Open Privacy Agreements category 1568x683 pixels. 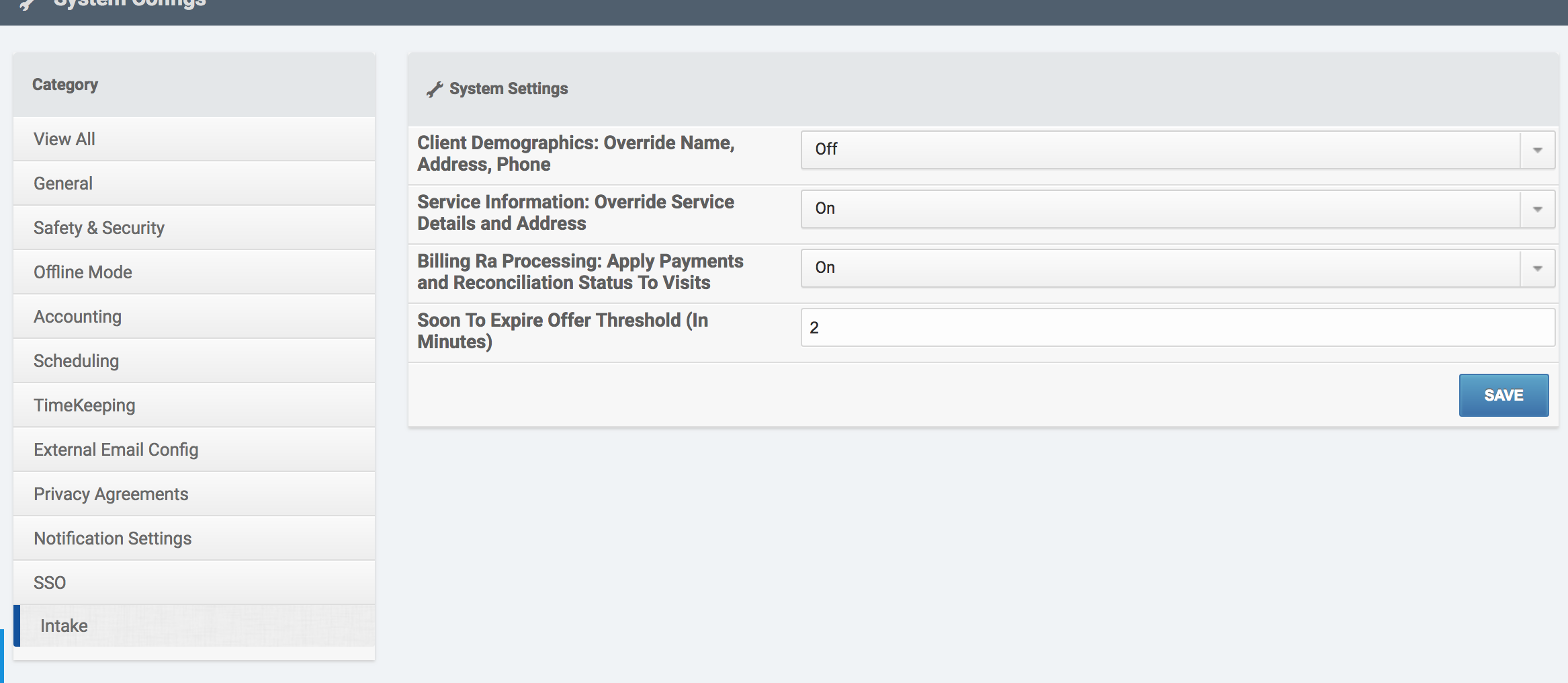[111, 494]
